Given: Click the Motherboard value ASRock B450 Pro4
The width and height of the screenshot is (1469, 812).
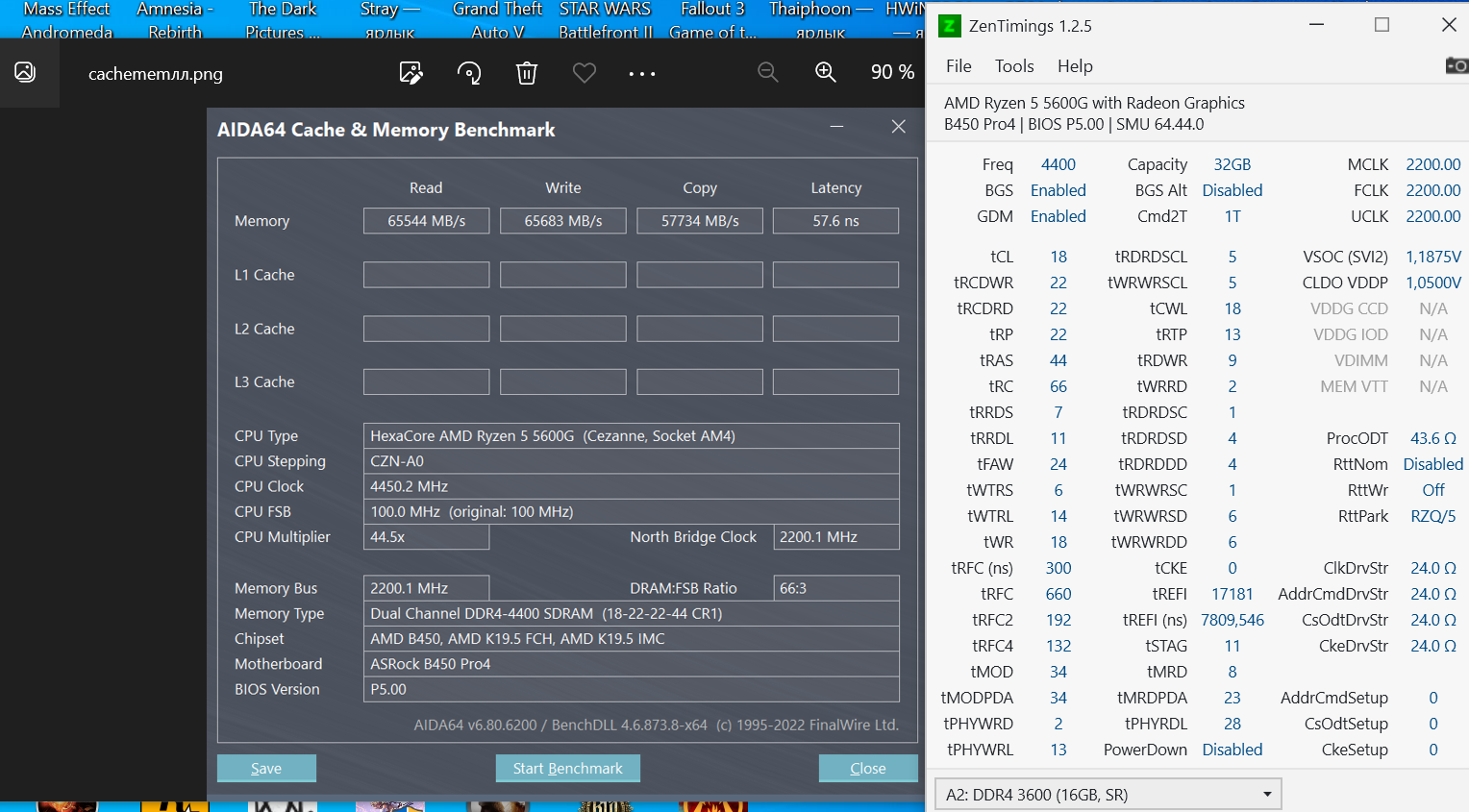Looking at the screenshot, I should (632, 664).
